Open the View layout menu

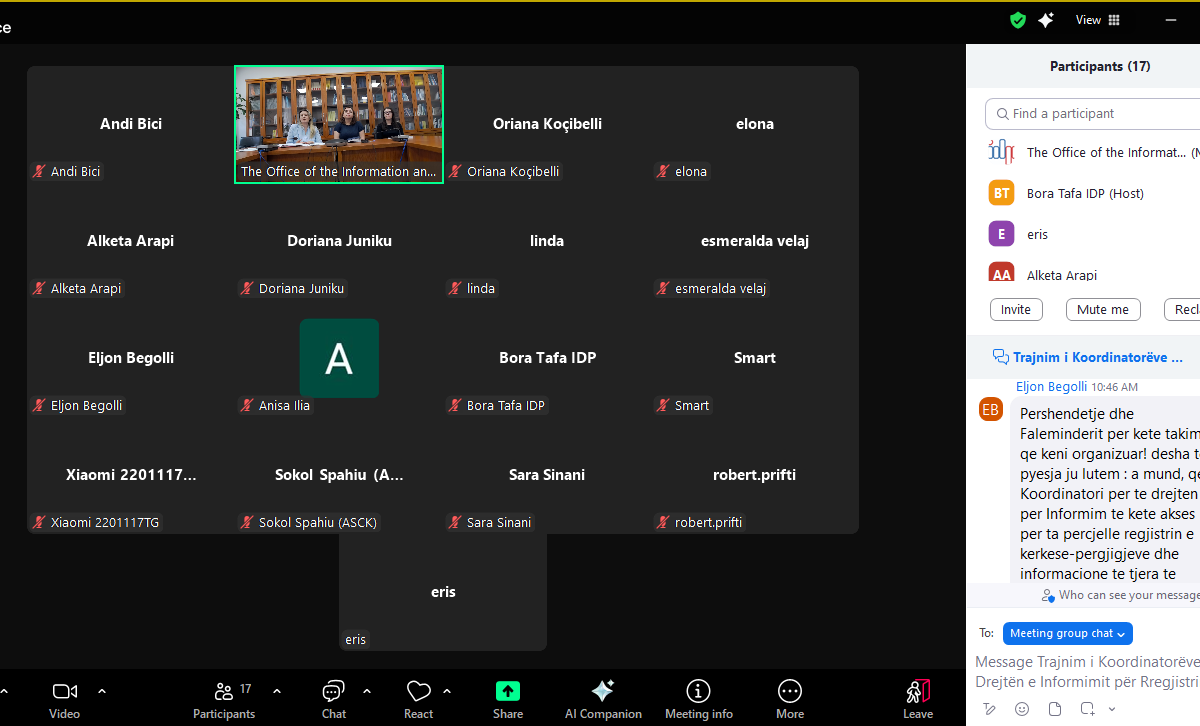[1097, 20]
